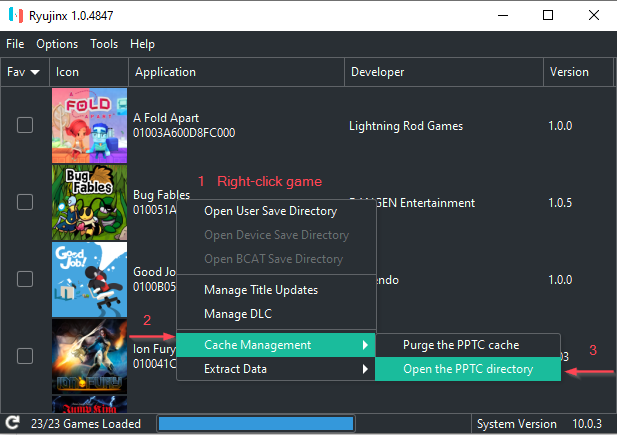Viewport: 617px width, 435px height.
Task: Close the Ryujinx window
Action: pyautogui.click(x=594, y=15)
